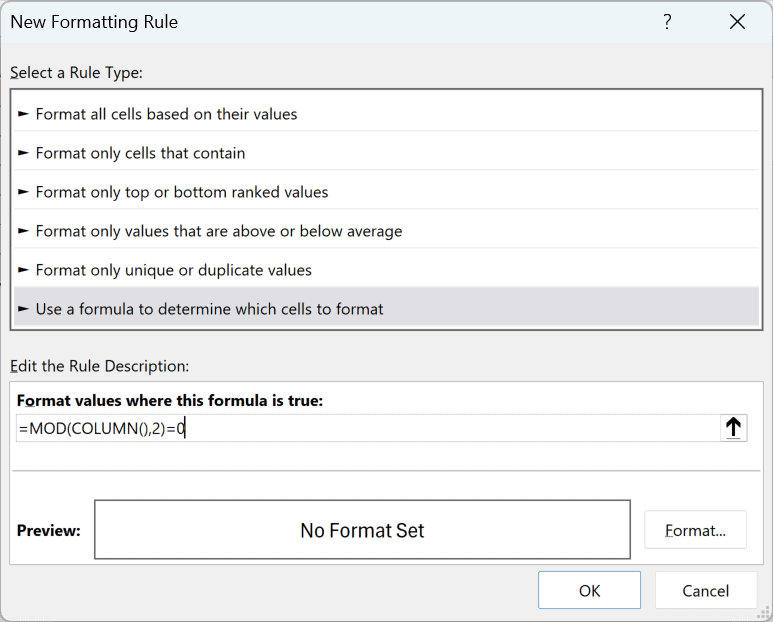Cancel the new formatting rule
This screenshot has width=773, height=622.
coord(705,590)
